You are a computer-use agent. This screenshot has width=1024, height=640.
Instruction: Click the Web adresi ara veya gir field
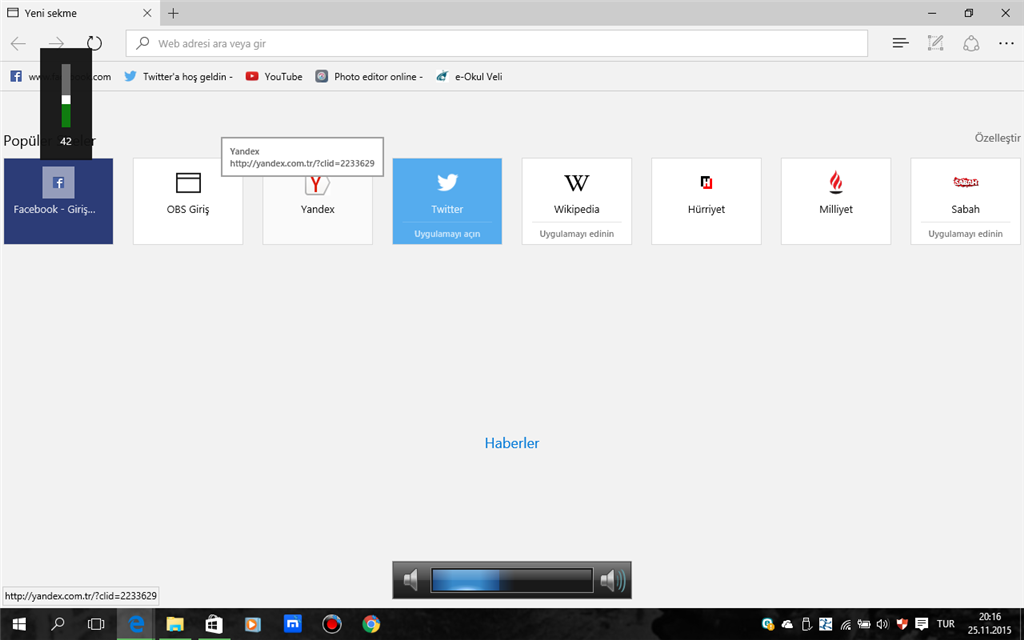tap(496, 44)
